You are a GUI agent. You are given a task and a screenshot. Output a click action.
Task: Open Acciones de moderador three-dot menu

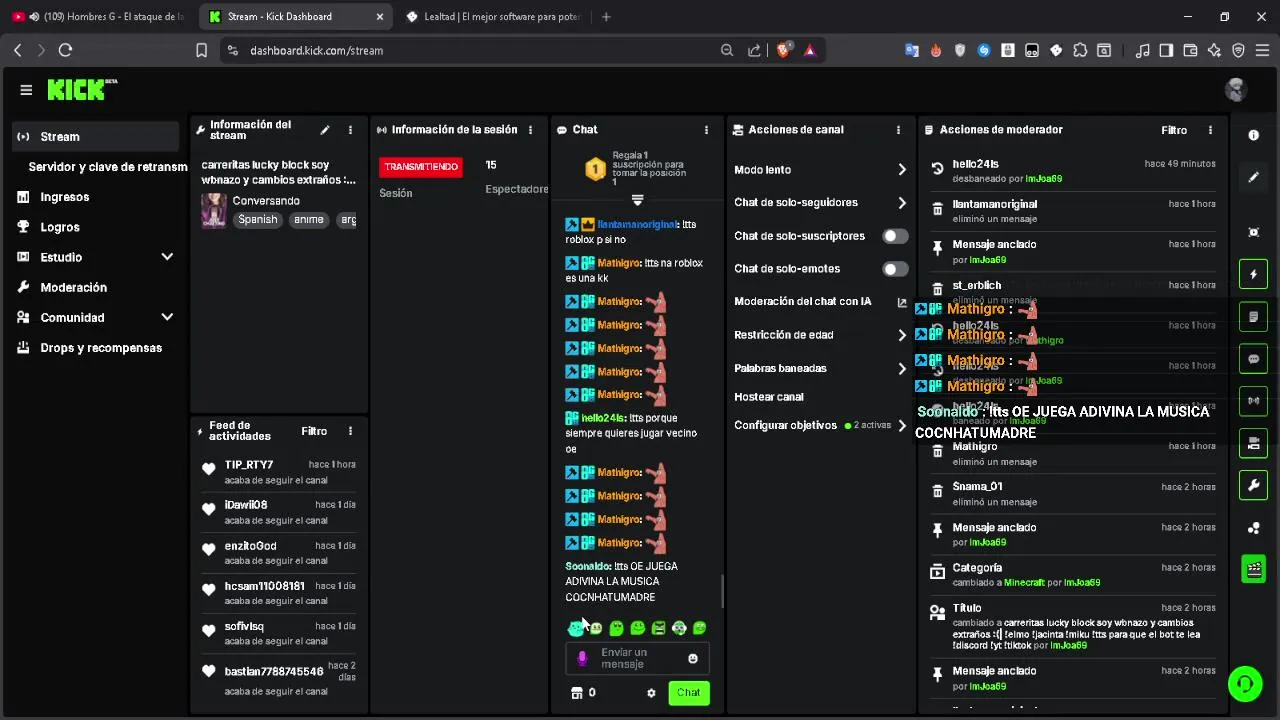[x=1210, y=130]
